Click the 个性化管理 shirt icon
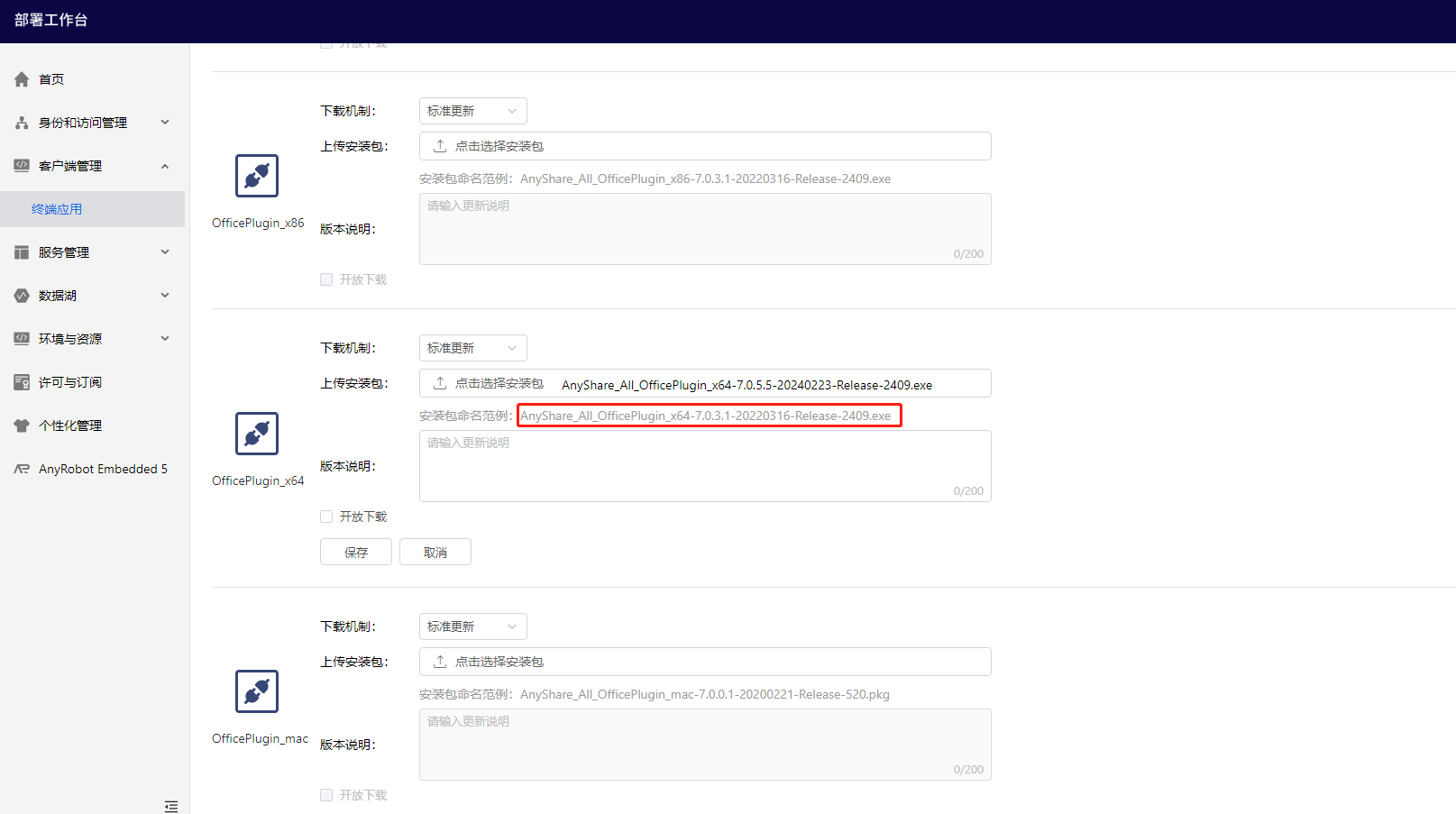 click(22, 425)
